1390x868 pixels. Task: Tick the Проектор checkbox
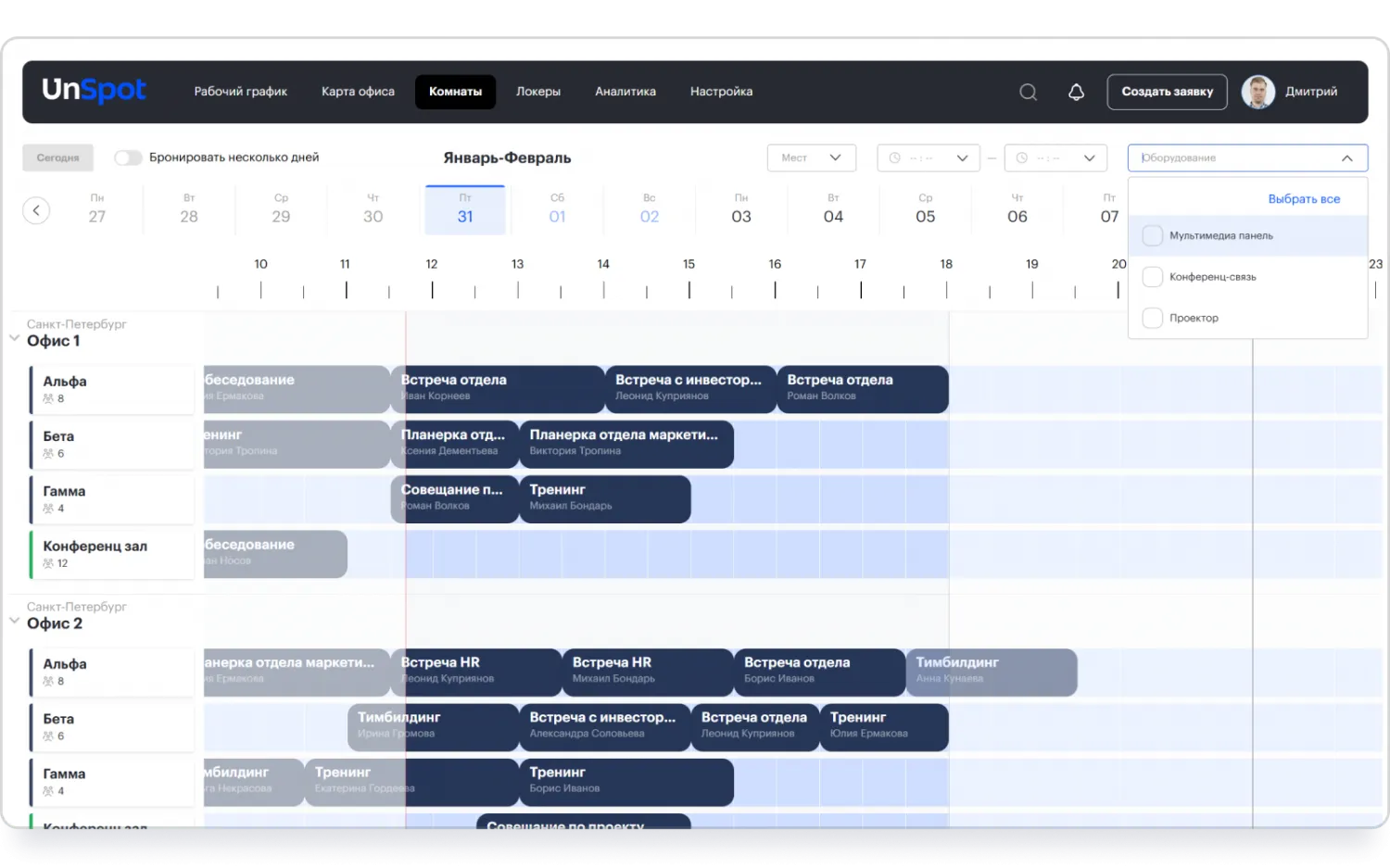coord(1152,318)
